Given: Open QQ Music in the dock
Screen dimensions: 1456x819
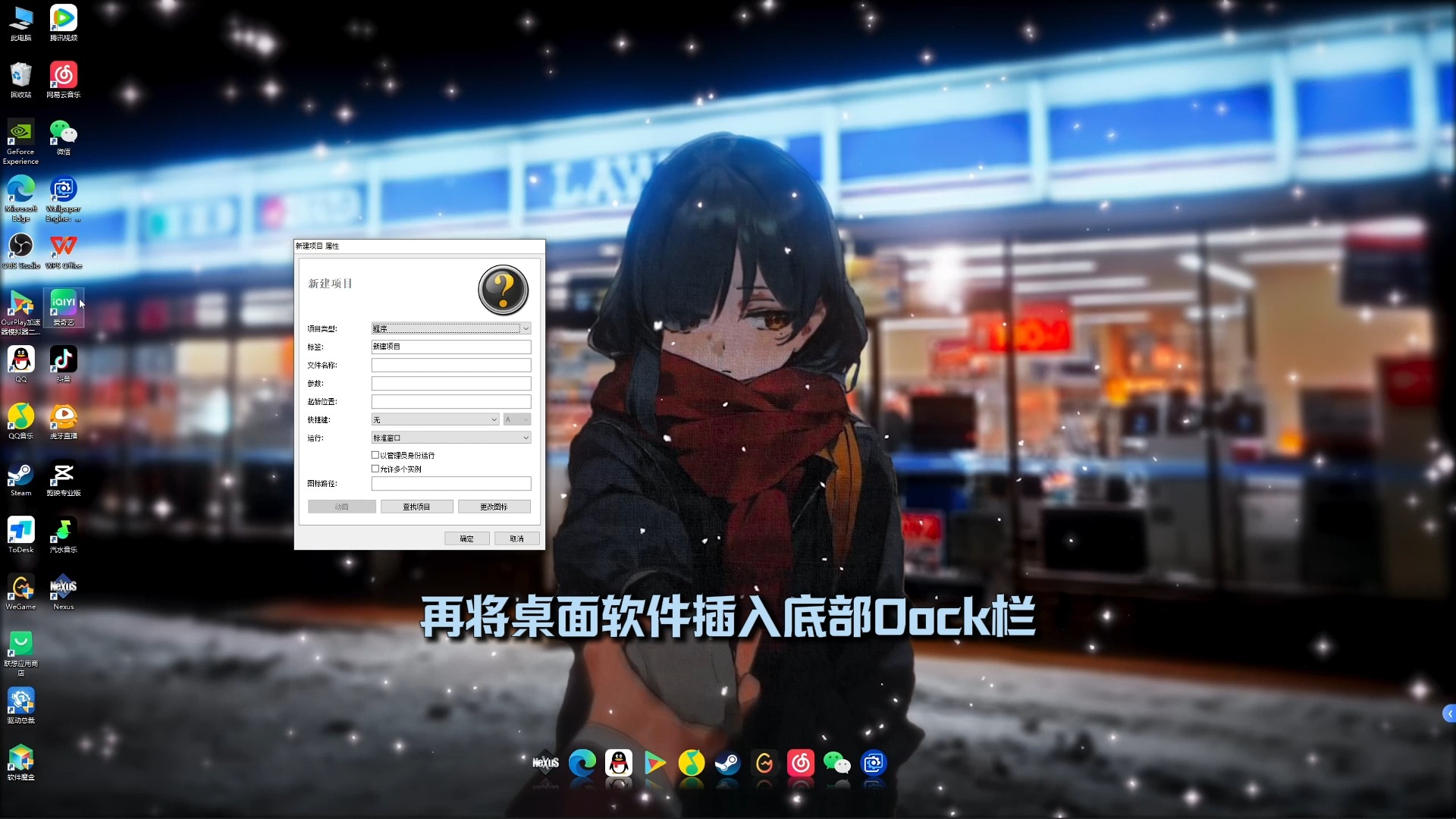Looking at the screenshot, I should [692, 763].
